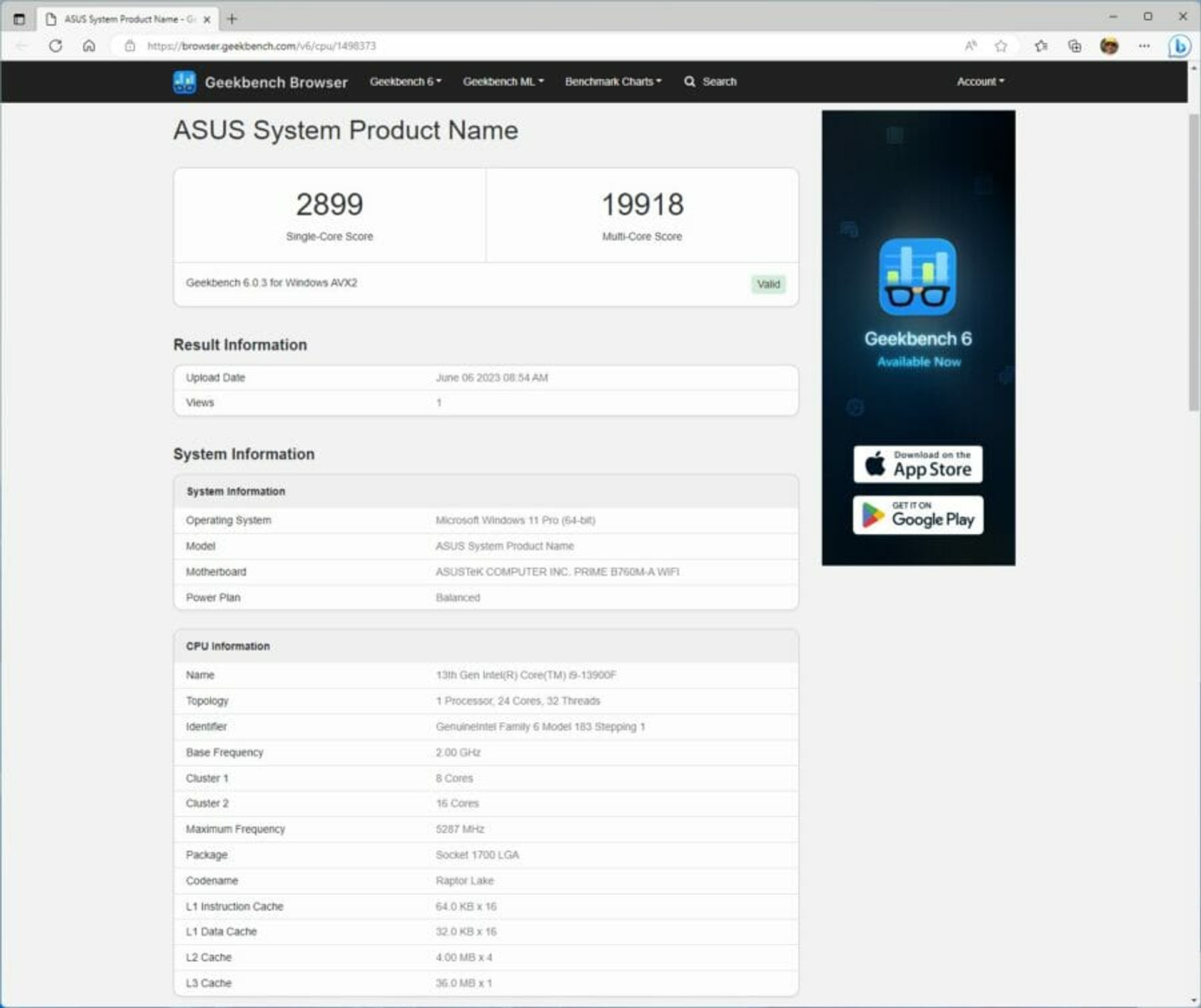Click Download on the App Store button
This screenshot has width=1201, height=1008.
pyautogui.click(x=918, y=464)
